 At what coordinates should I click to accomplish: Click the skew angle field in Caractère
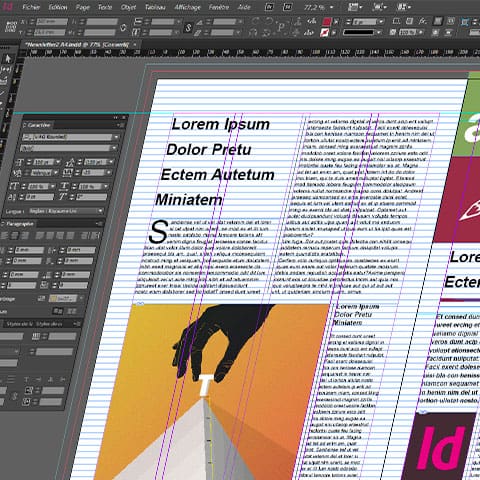coord(91,197)
